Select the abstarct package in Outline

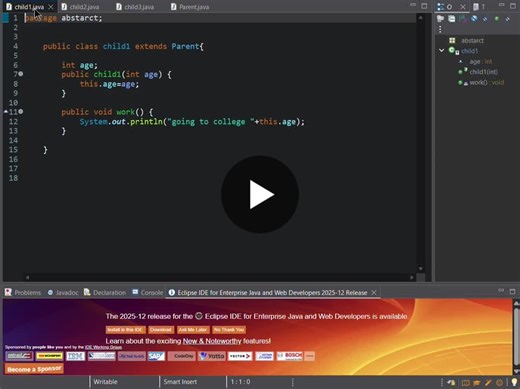[472, 41]
